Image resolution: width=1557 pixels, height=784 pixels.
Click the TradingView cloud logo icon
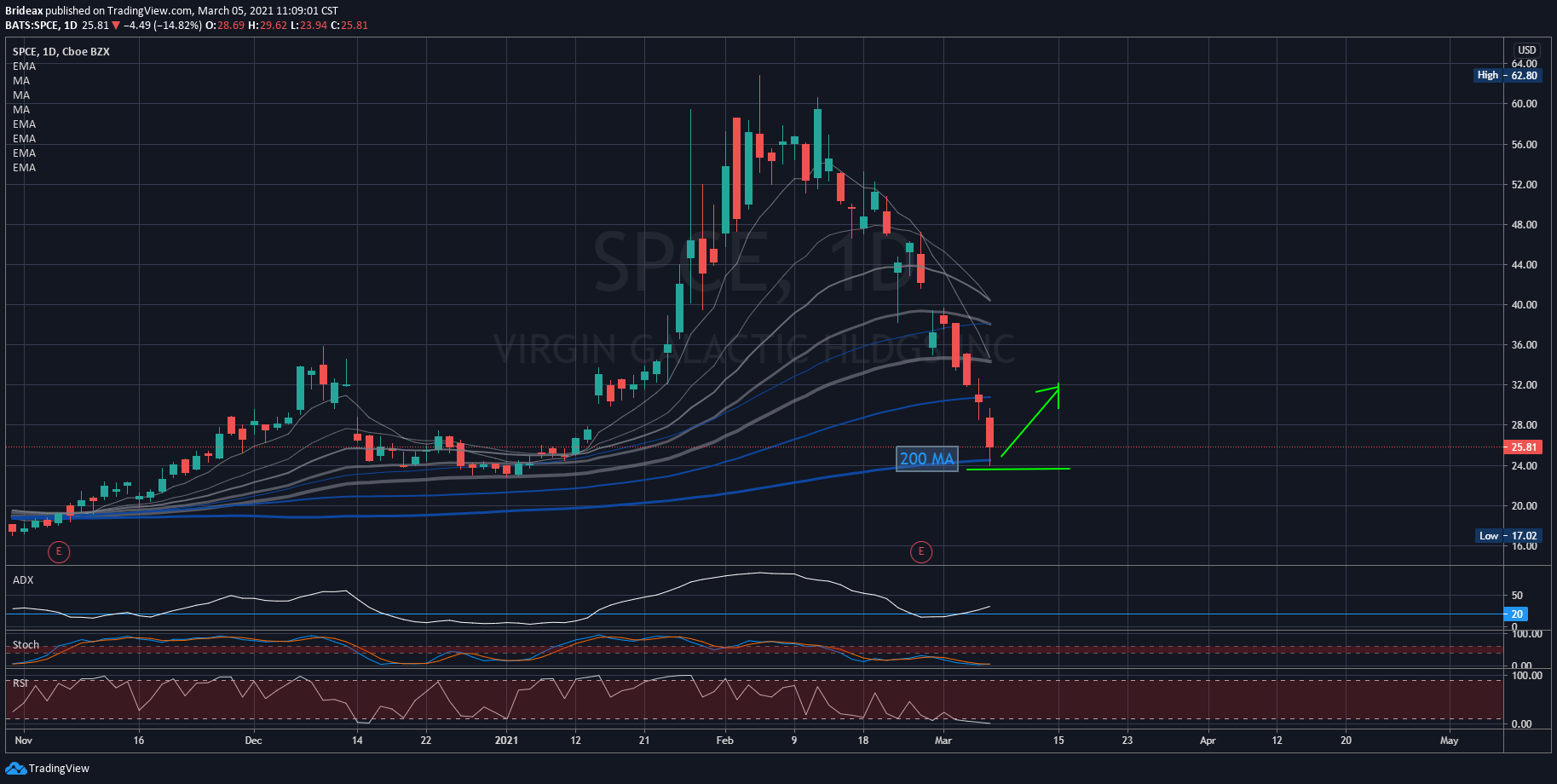[15, 769]
